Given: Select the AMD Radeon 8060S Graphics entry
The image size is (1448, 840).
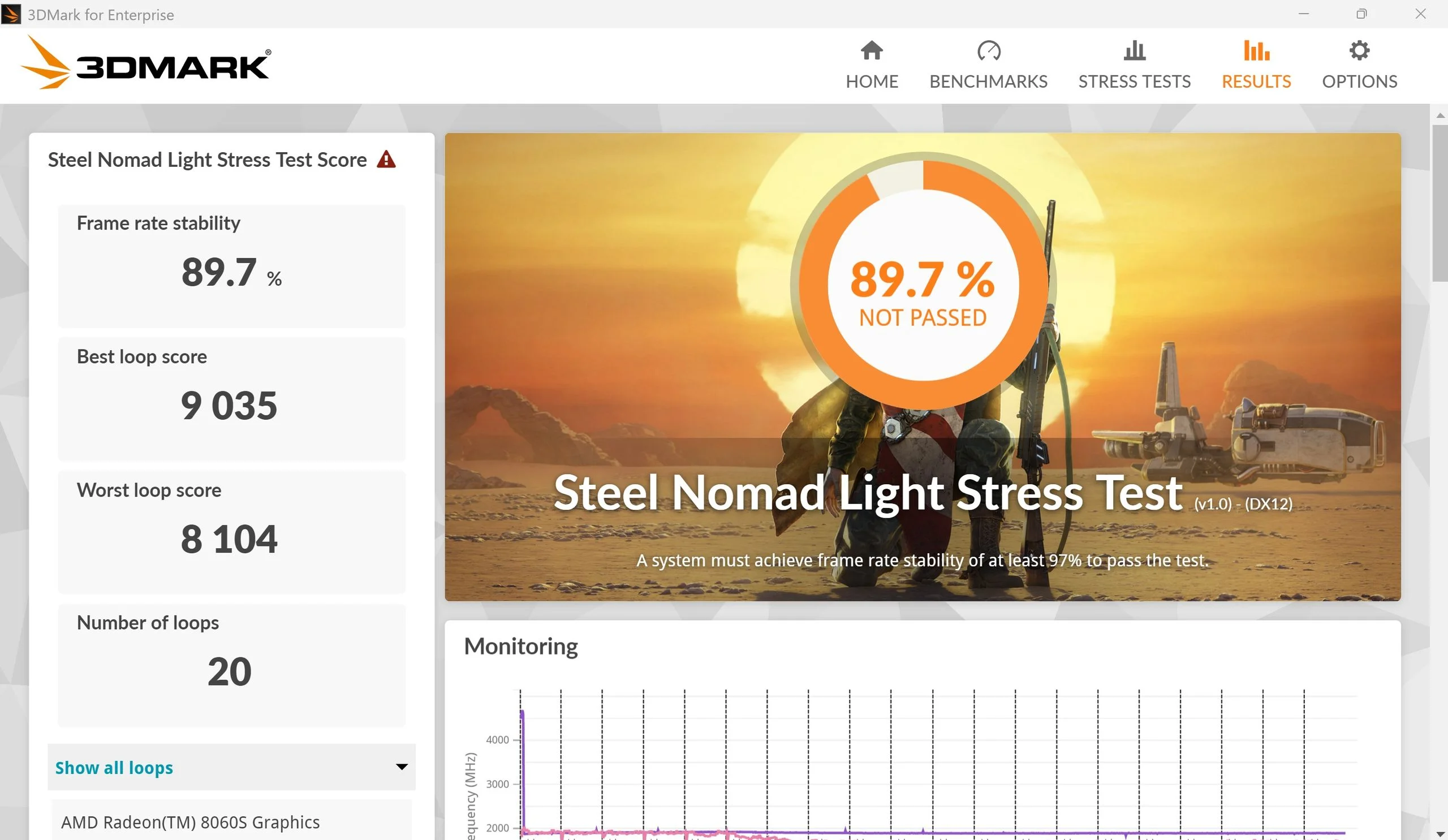Looking at the screenshot, I should tap(190, 822).
